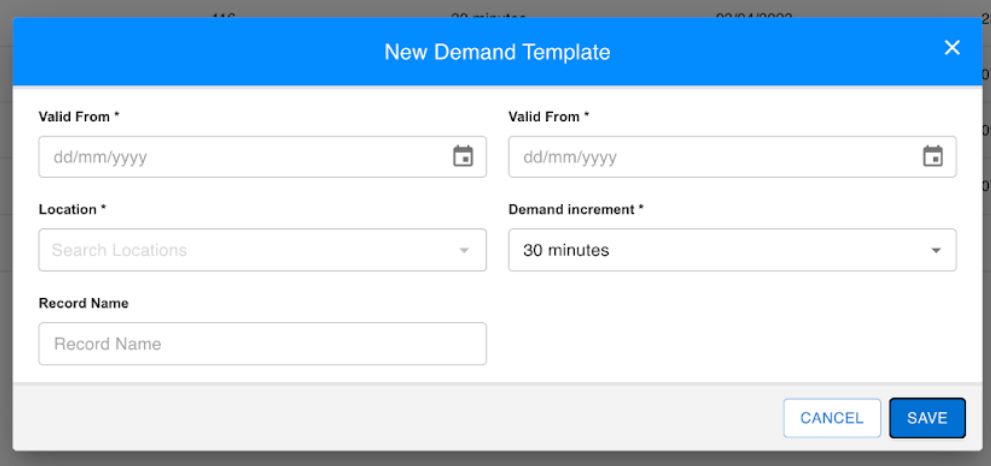Click the Record Name label
The image size is (991, 466).
coord(83,303)
